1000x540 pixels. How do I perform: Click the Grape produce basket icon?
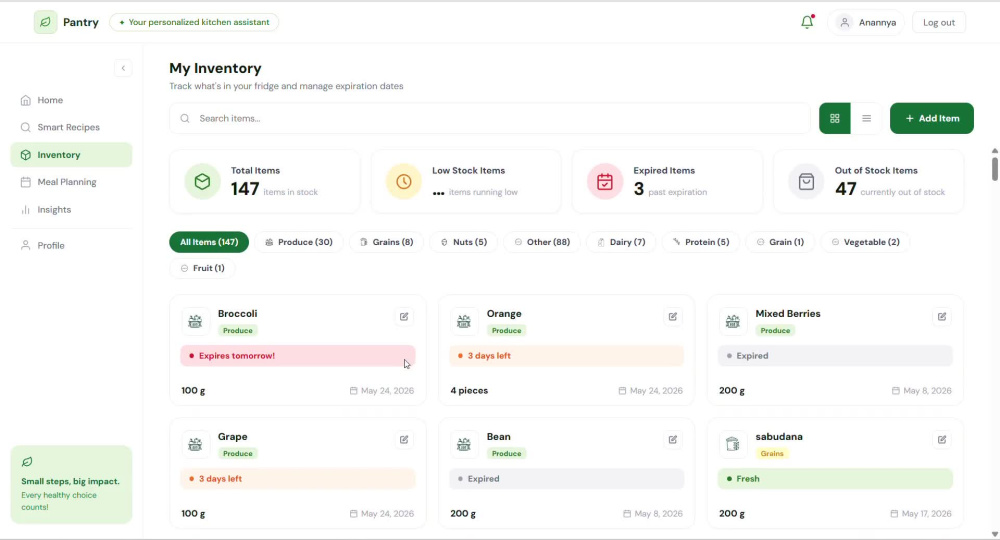(195, 444)
